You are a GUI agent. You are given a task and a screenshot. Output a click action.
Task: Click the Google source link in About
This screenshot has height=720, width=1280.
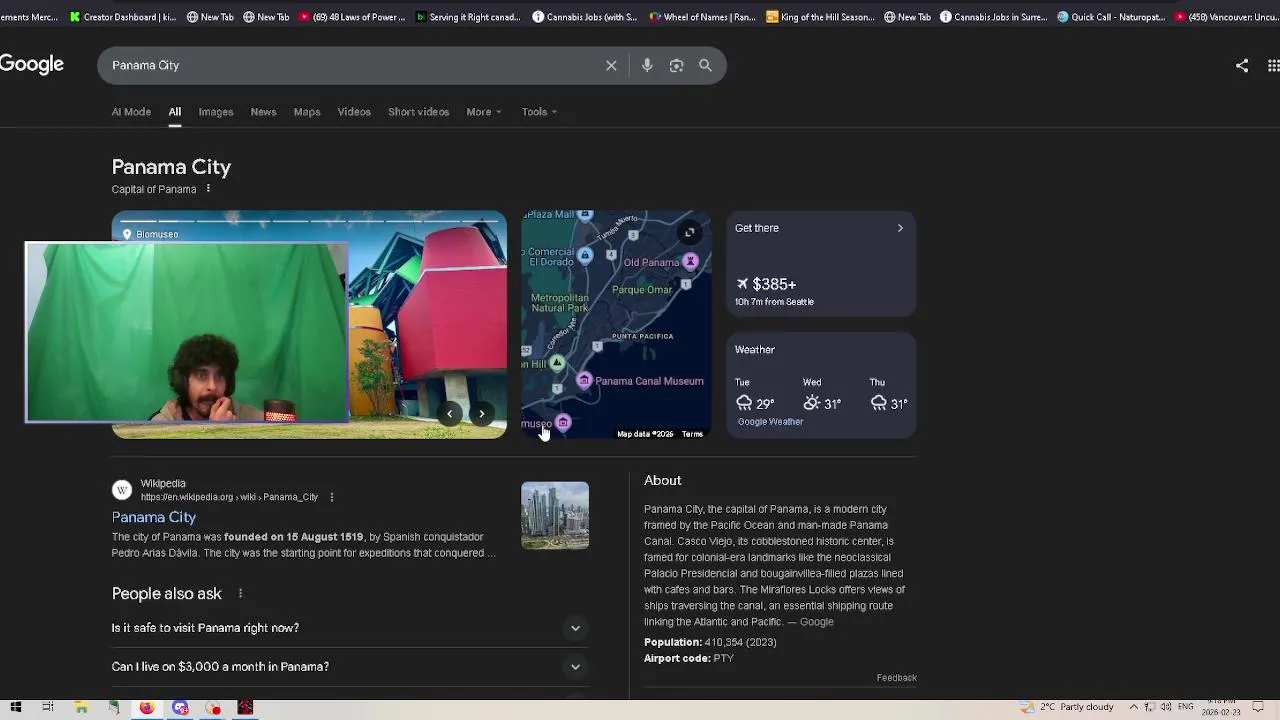(x=816, y=622)
